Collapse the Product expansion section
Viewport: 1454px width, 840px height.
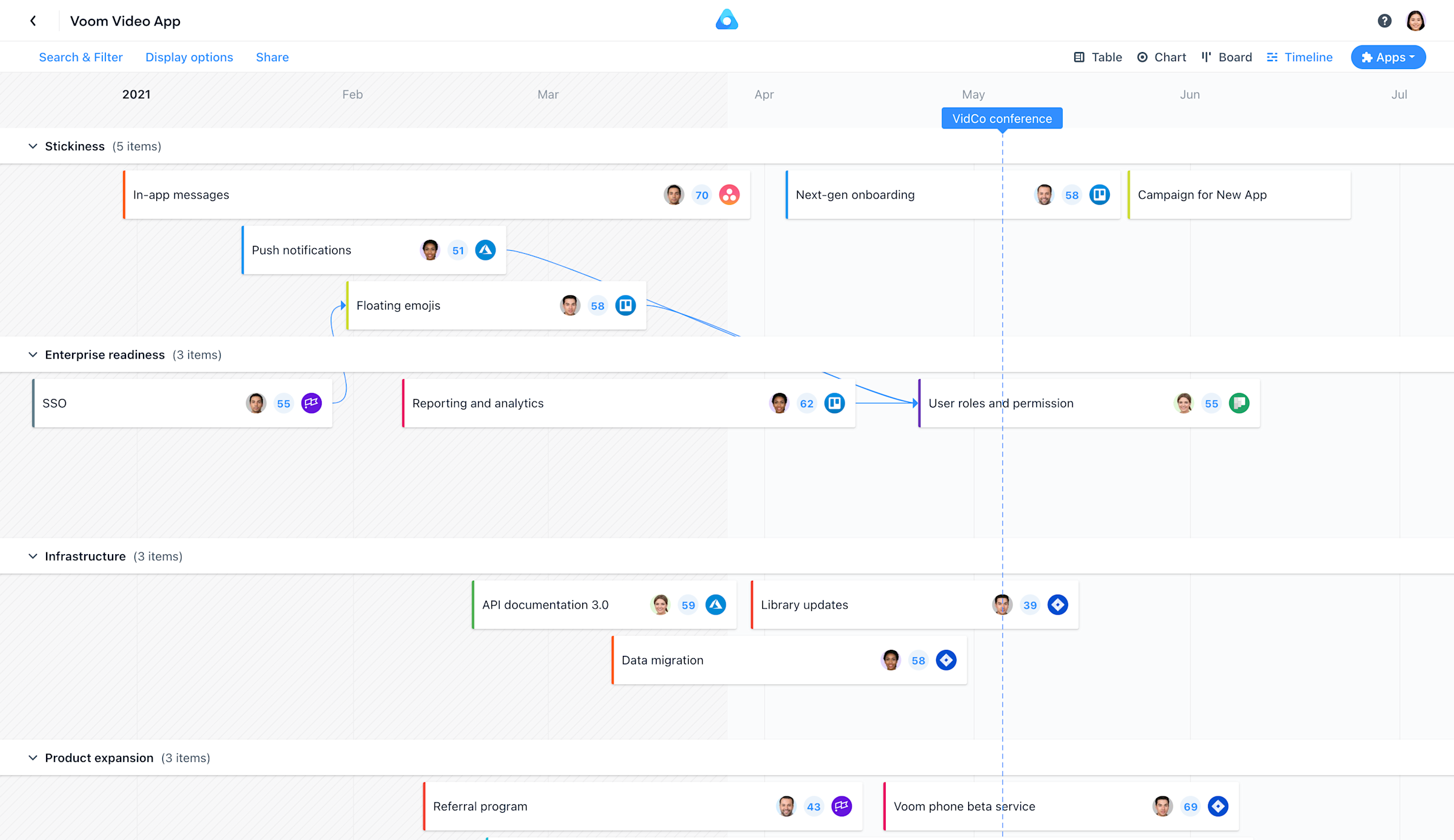[33, 757]
